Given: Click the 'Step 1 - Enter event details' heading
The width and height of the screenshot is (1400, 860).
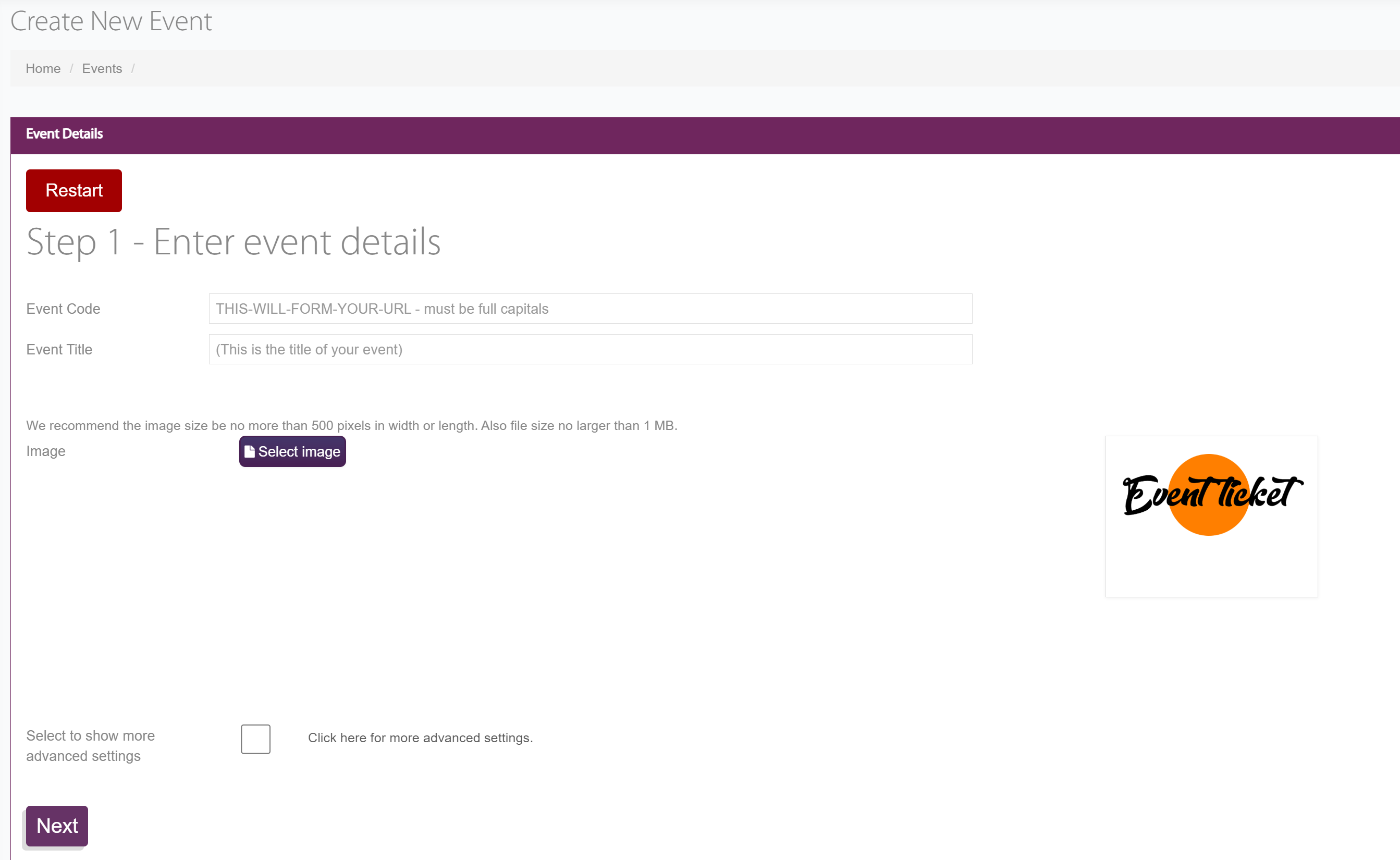Looking at the screenshot, I should 233,242.
